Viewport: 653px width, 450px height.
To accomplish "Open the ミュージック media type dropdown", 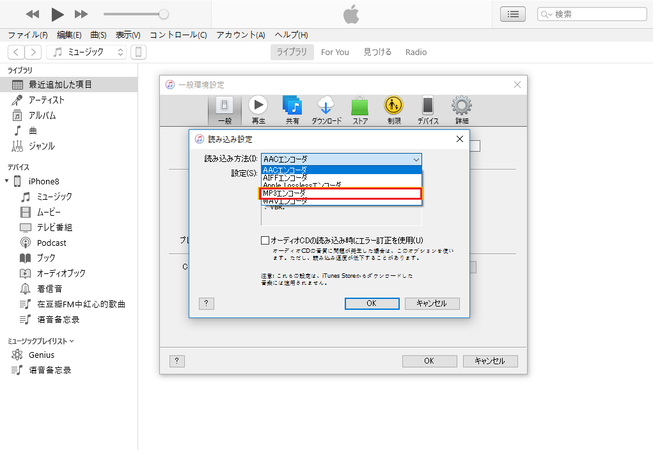I will (x=86, y=52).
